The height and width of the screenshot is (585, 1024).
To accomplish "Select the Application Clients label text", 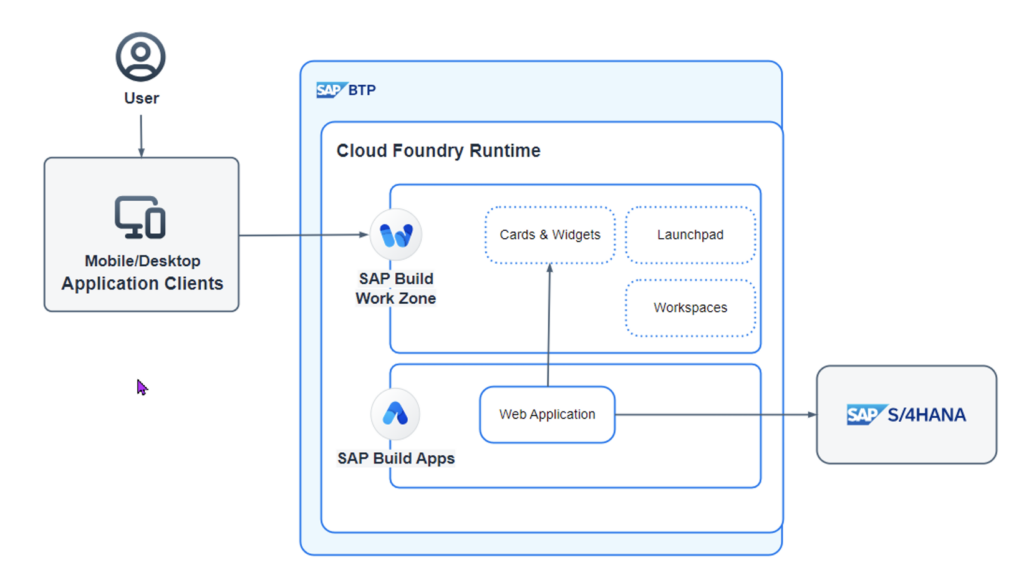I will (142, 284).
